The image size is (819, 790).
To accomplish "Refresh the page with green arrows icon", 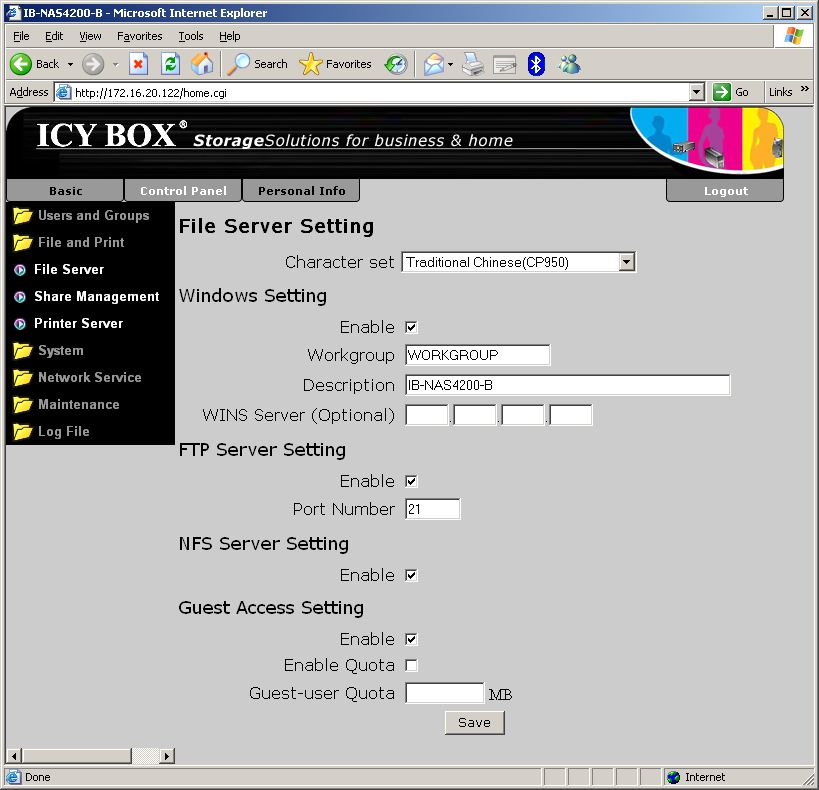I will click(170, 64).
